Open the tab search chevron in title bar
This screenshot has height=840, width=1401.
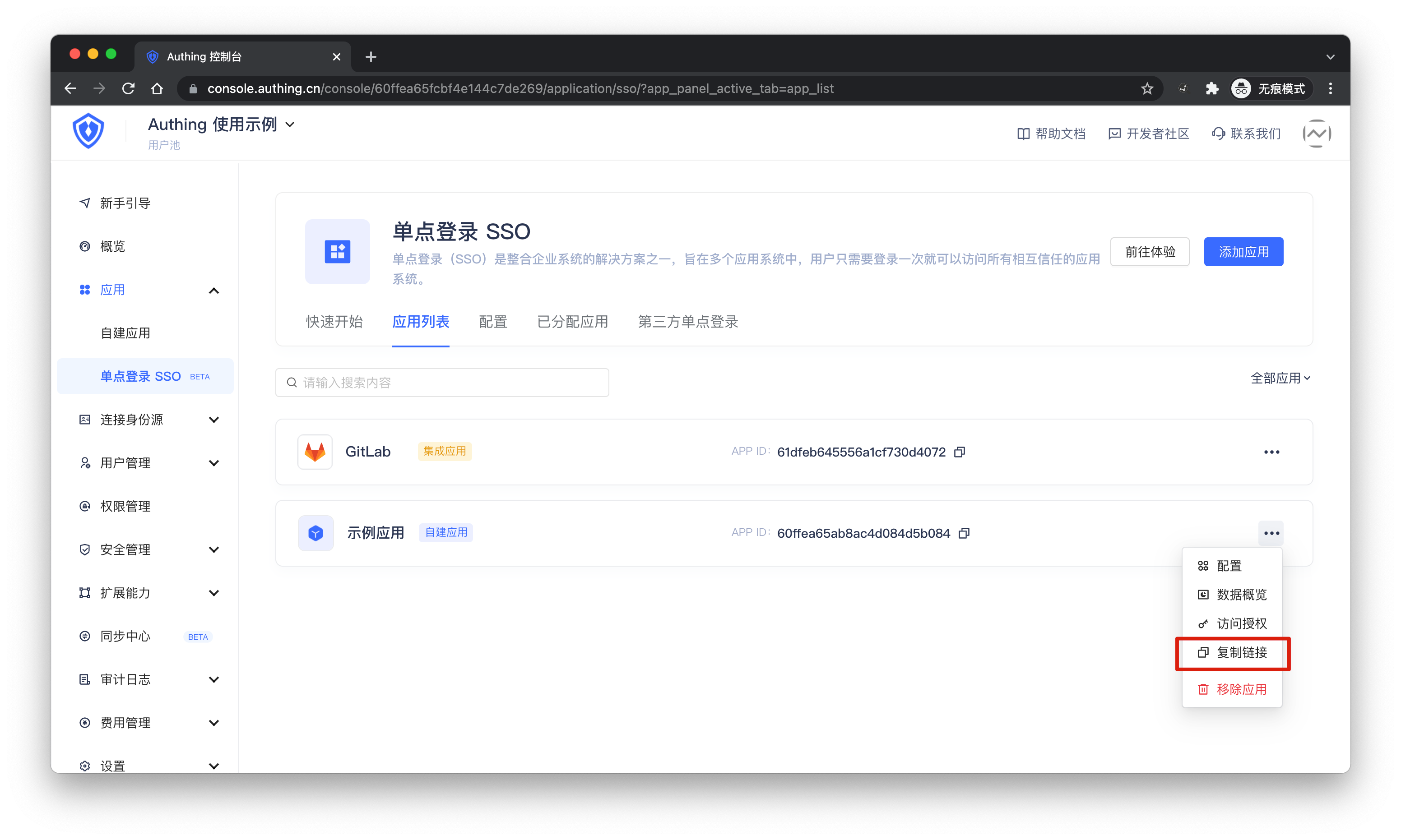pyautogui.click(x=1330, y=56)
